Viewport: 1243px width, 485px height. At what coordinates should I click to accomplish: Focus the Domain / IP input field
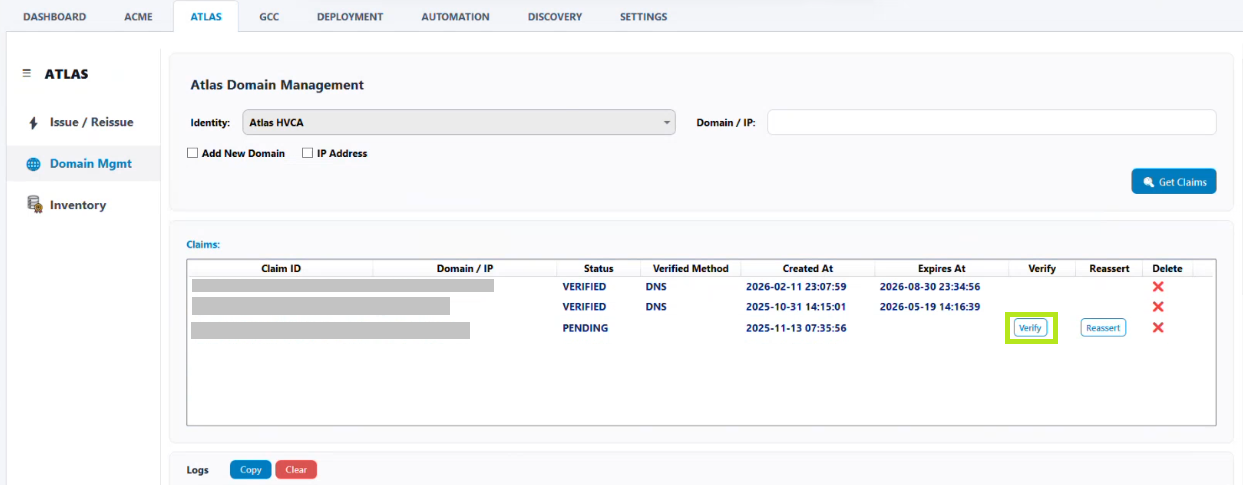991,123
